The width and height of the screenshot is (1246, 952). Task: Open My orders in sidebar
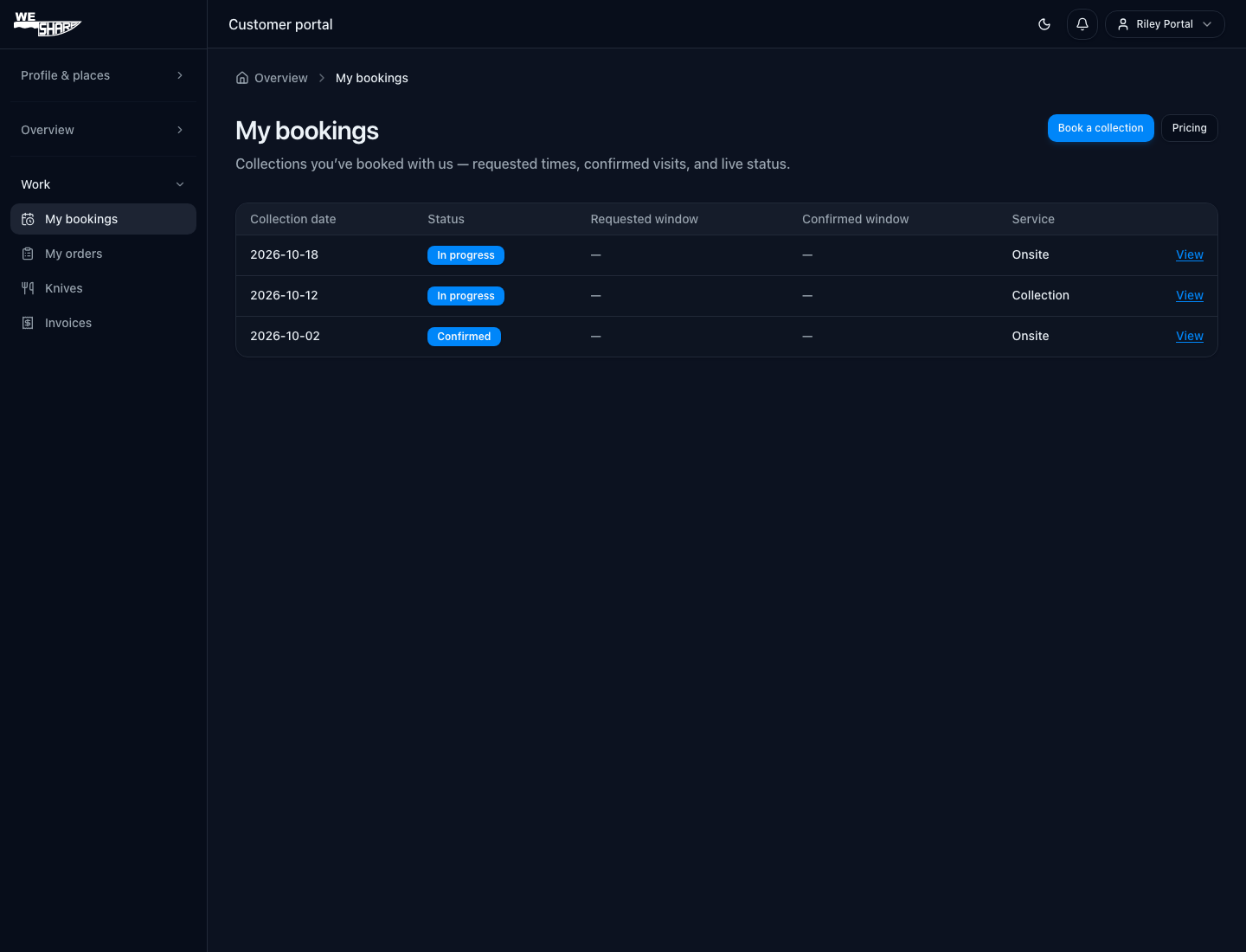tap(103, 254)
